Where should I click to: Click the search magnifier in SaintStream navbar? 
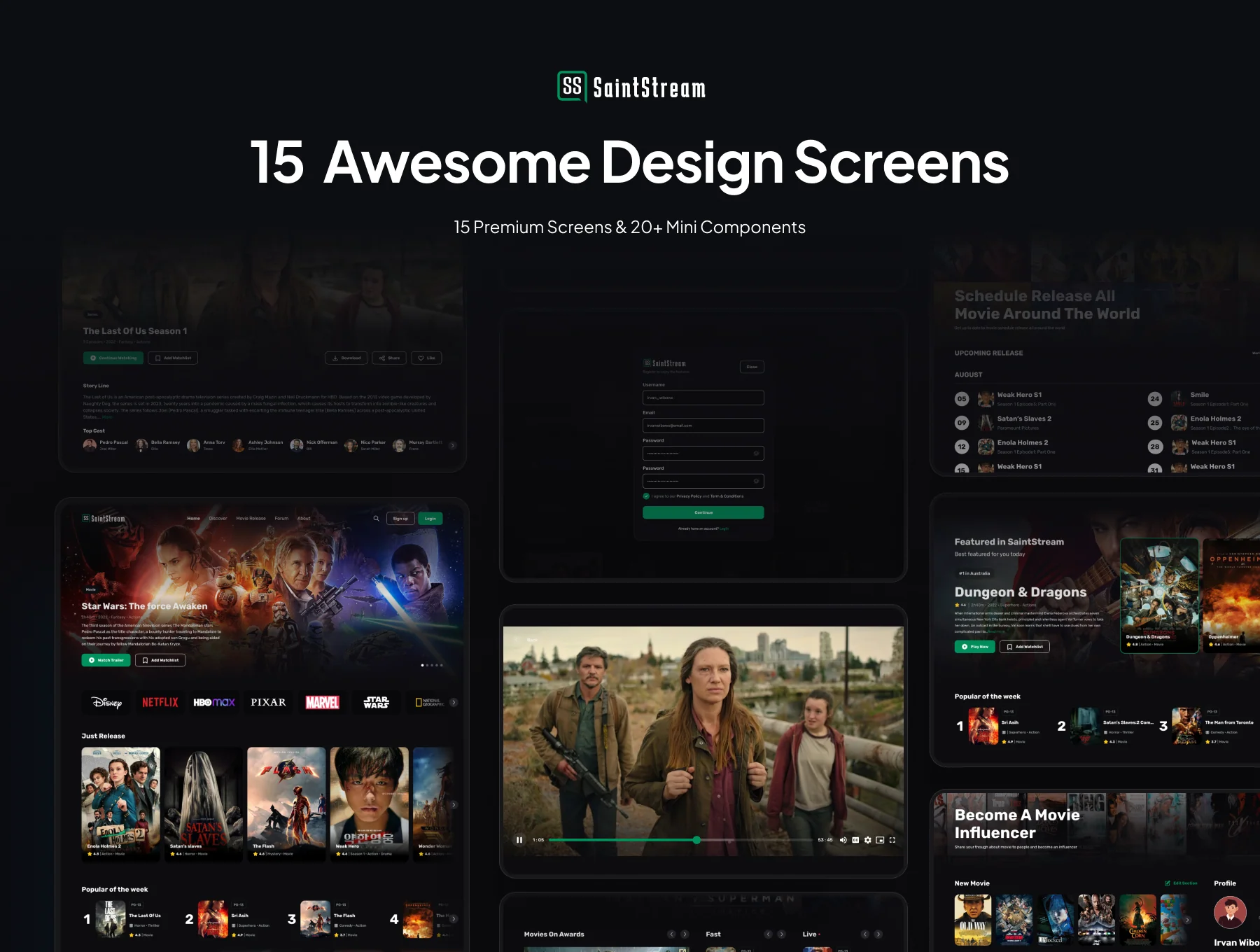tap(376, 519)
